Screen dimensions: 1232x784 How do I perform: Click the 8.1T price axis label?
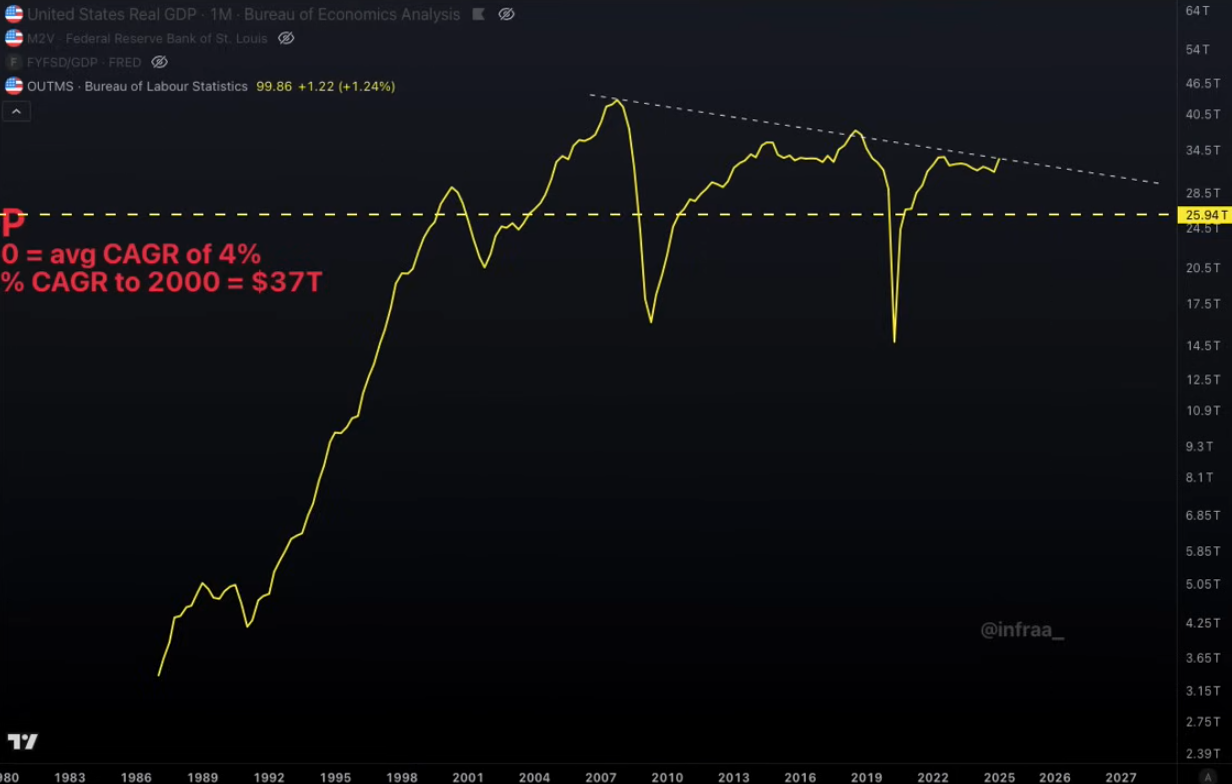click(1198, 478)
